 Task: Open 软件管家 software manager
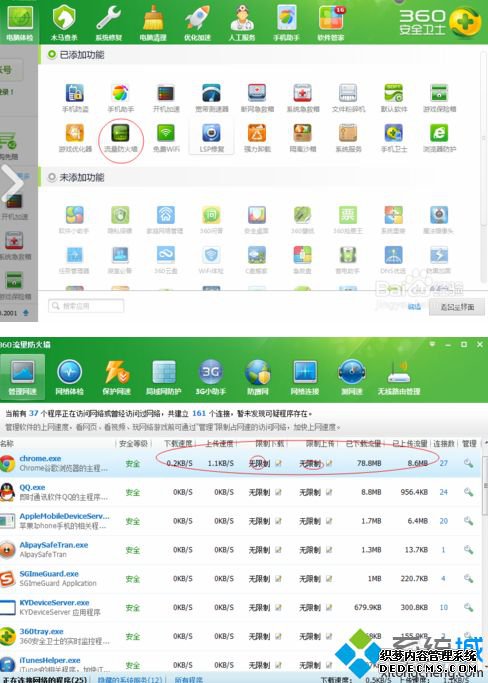click(x=331, y=23)
